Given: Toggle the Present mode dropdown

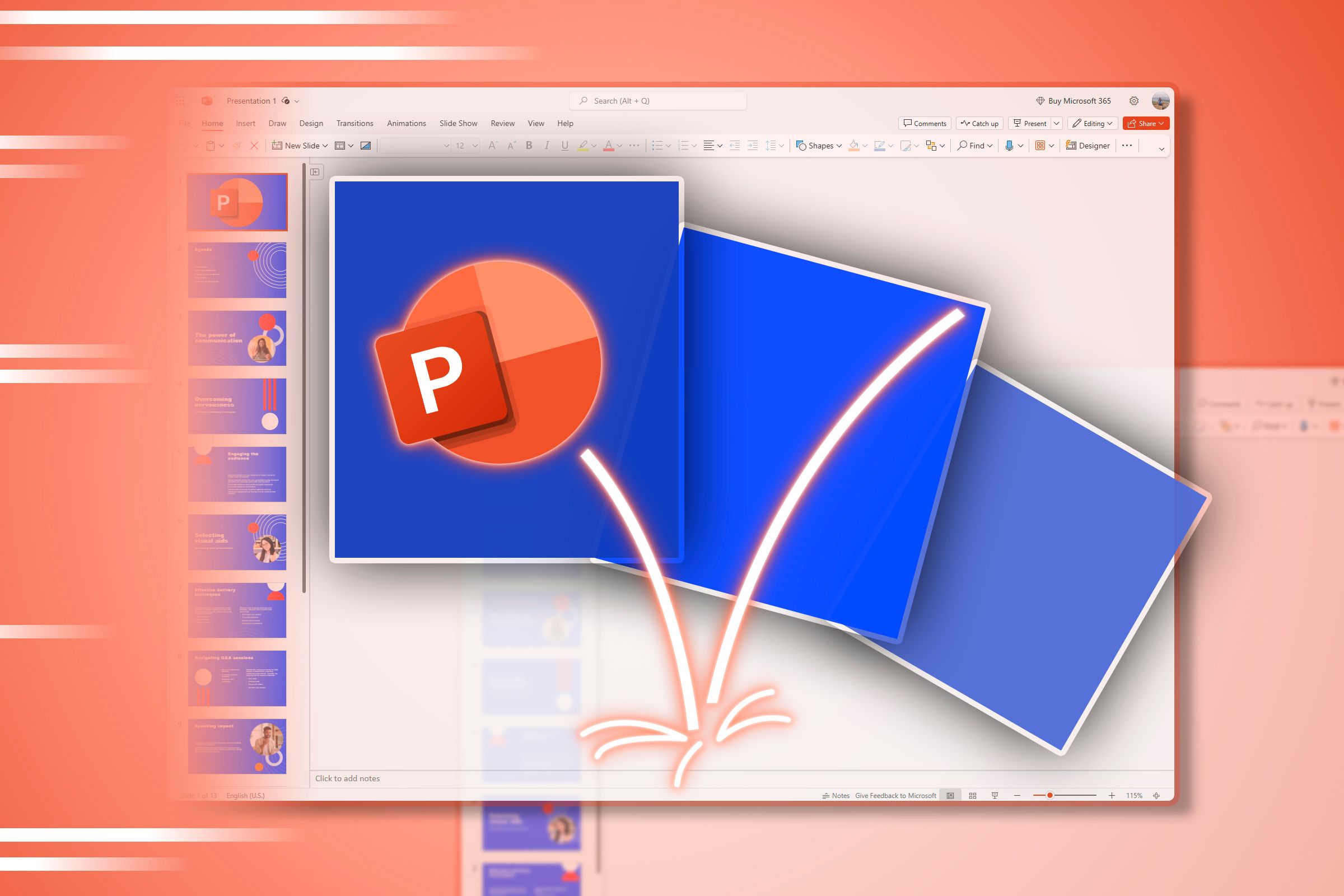Looking at the screenshot, I should coord(1056,123).
